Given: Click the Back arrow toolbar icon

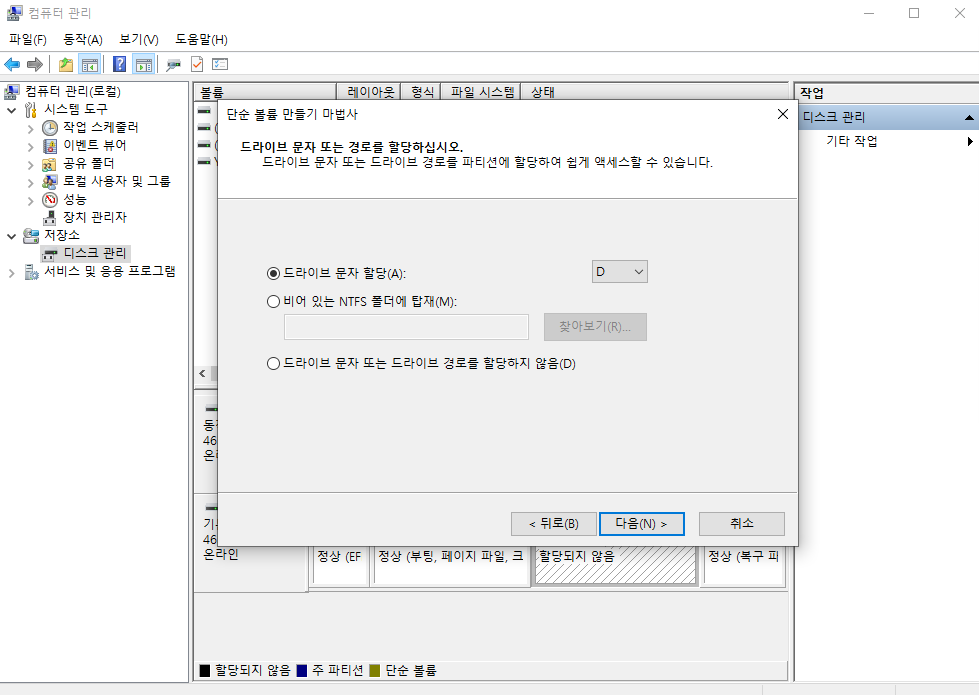Looking at the screenshot, I should pyautogui.click(x=12, y=64).
